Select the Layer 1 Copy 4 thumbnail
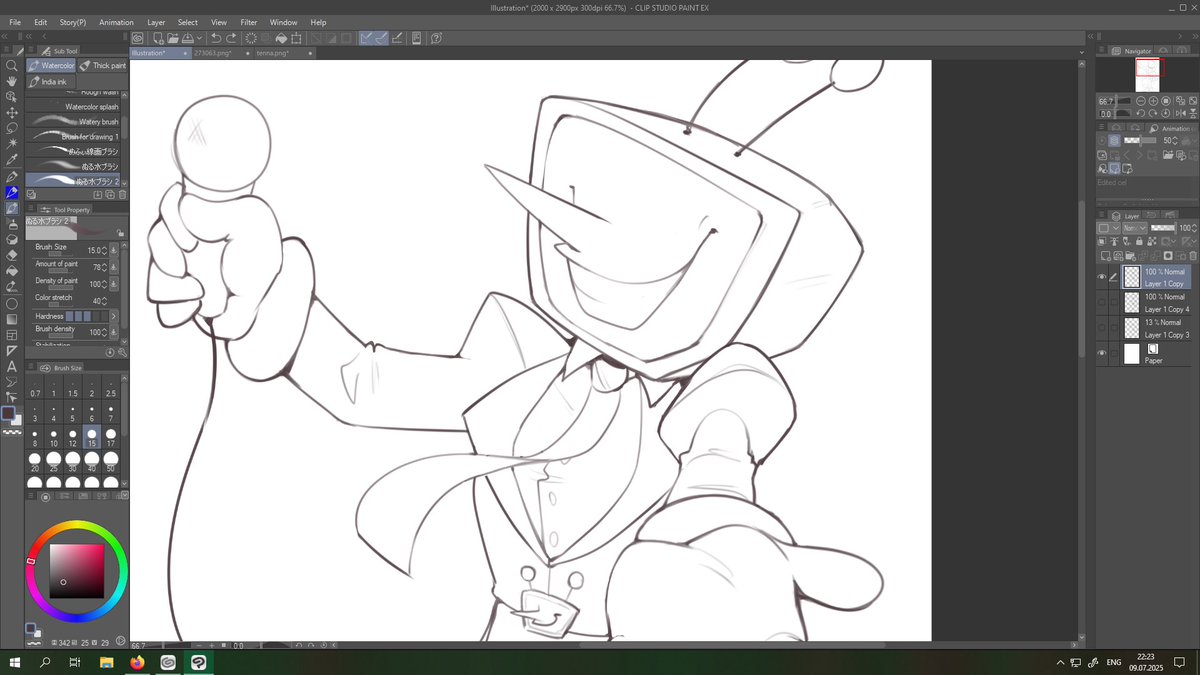The height and width of the screenshot is (675, 1200). pos(1131,302)
